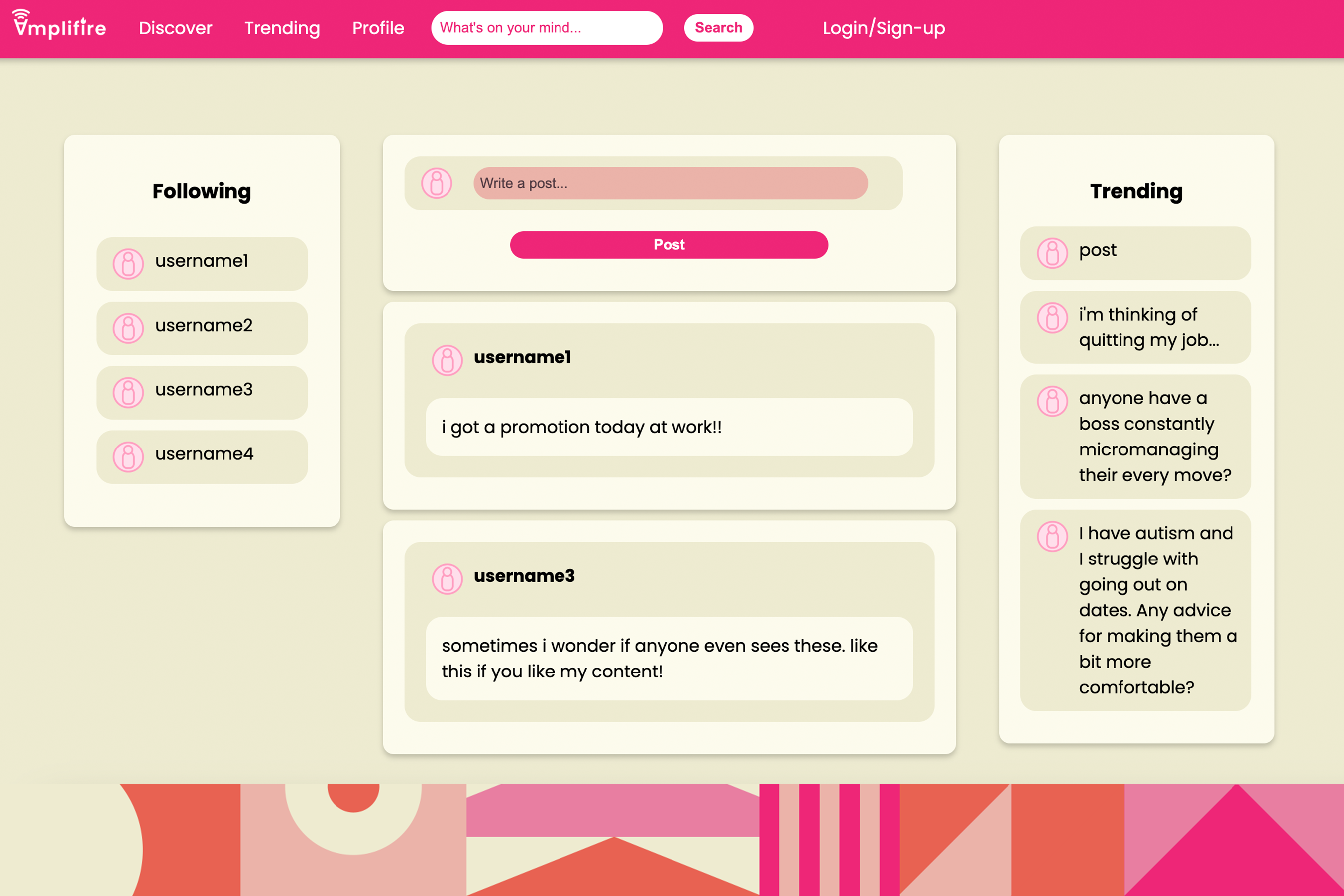
Task: Click username2 avatar in Following list
Action: (x=128, y=328)
